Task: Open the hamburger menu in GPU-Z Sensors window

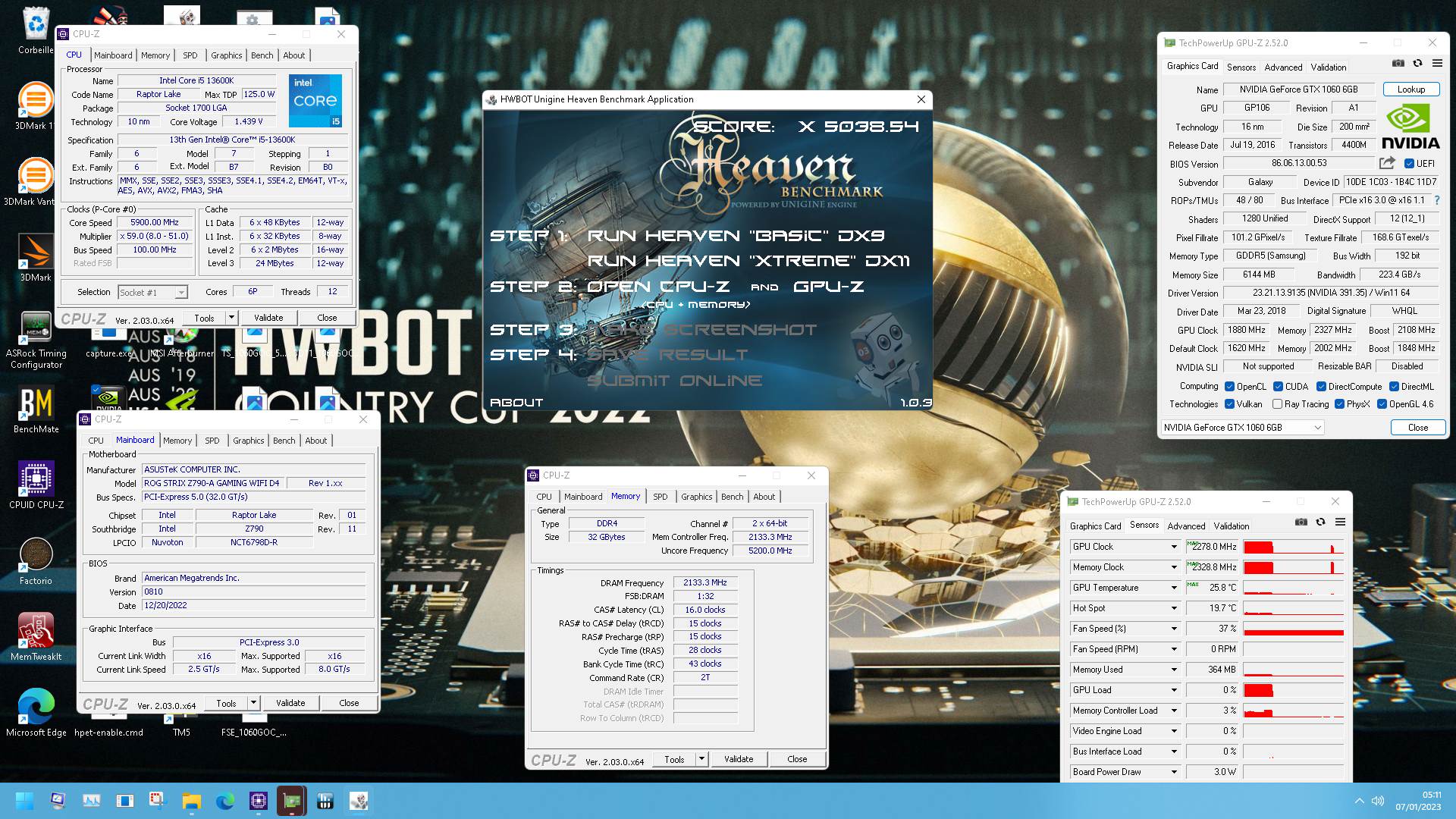Action: tap(1340, 522)
